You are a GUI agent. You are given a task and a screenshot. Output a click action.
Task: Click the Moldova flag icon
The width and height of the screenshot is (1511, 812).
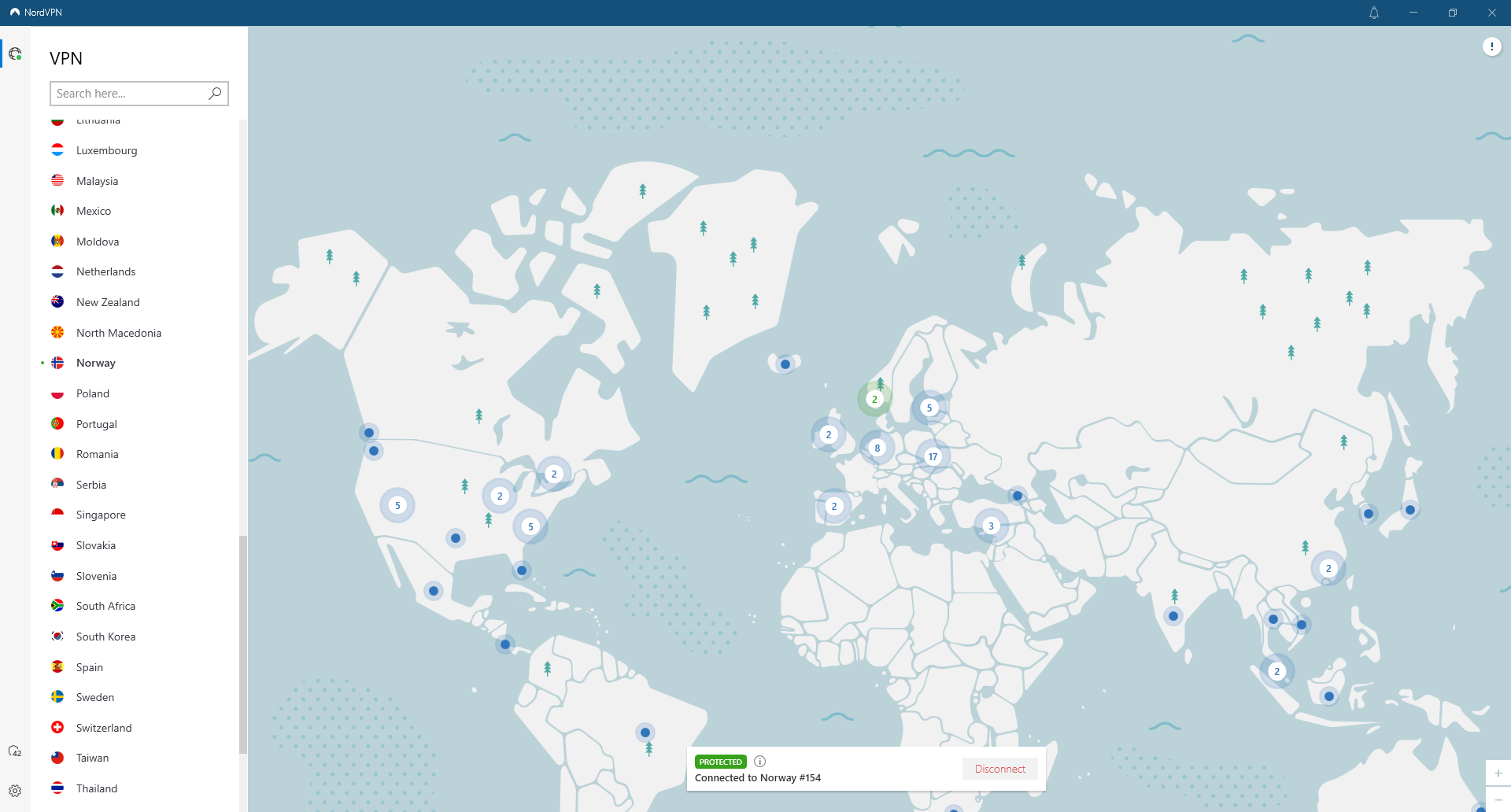(x=57, y=241)
